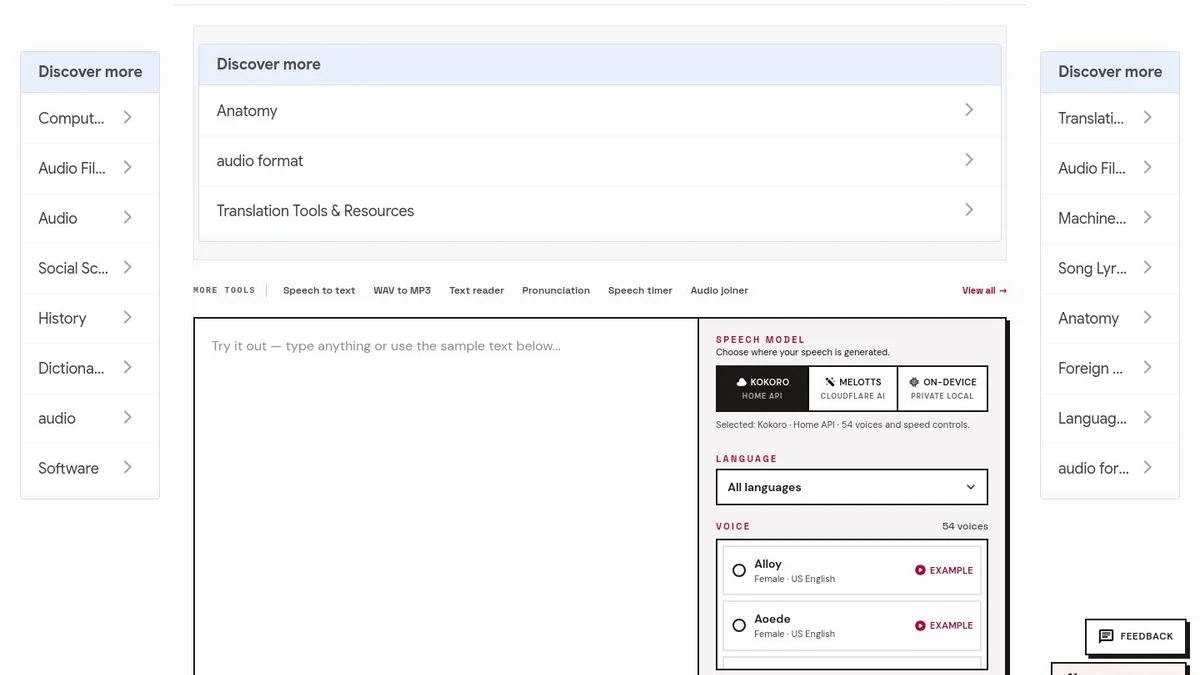
Task: Open Song Lyr... item in right sidebar
Action: [x=1110, y=268]
